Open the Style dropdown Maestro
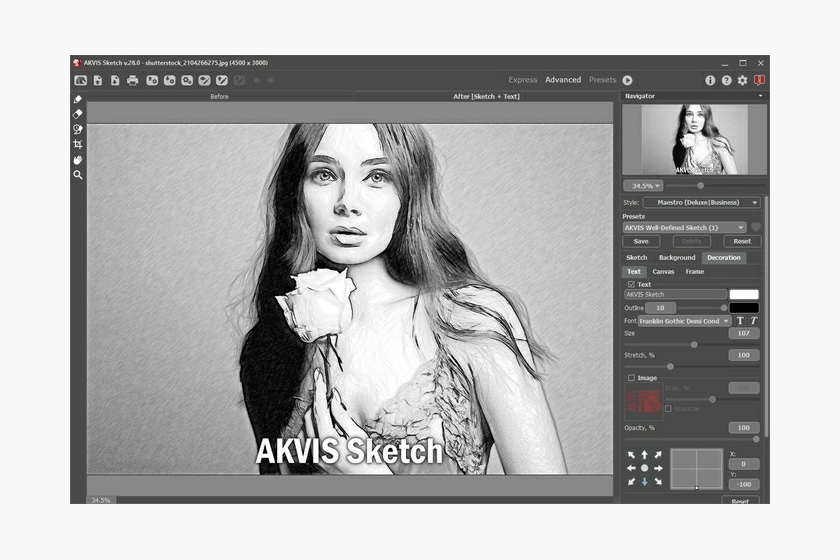This screenshot has height=560, width=840. click(702, 203)
